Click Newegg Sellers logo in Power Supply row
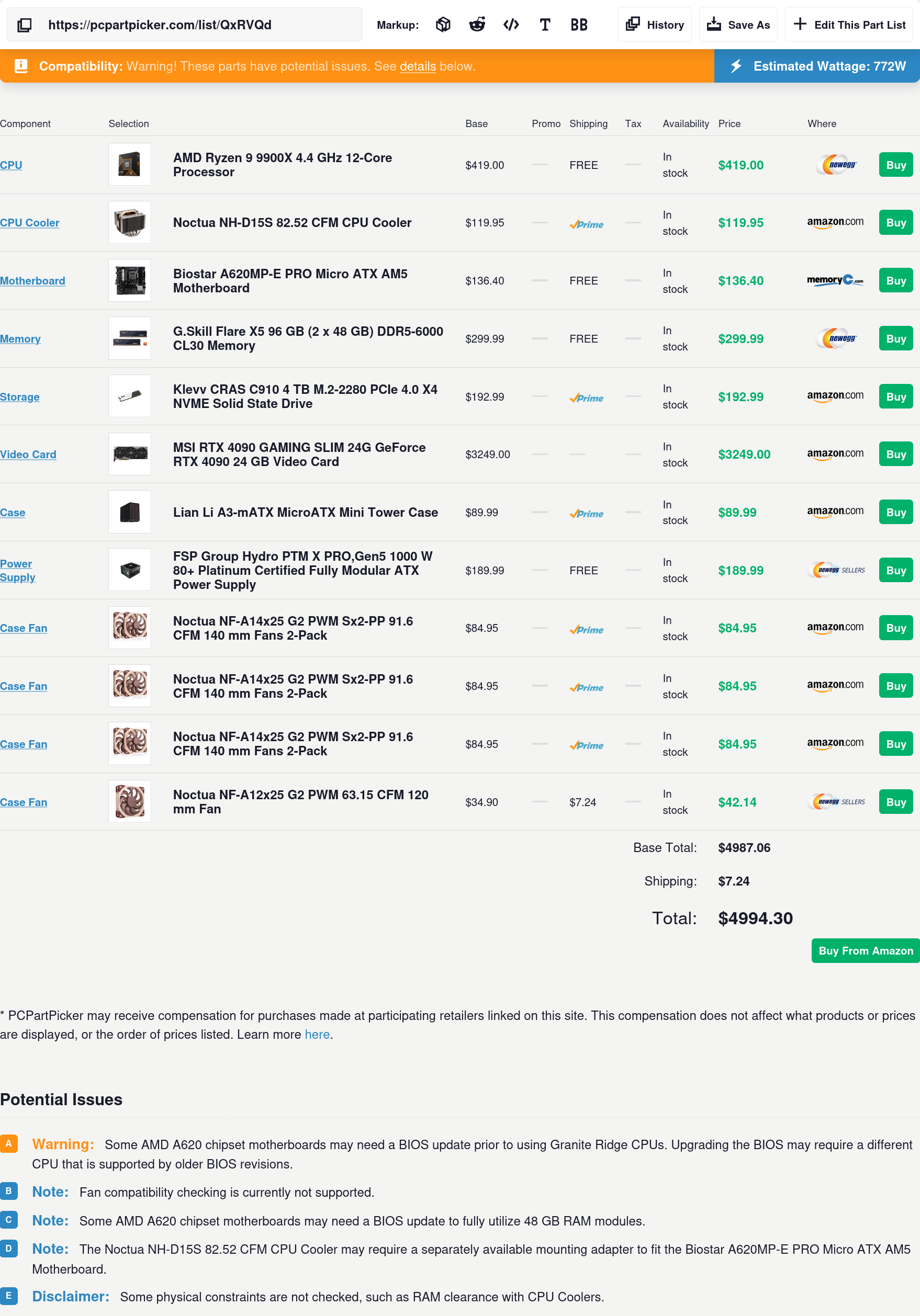Screen dimensions: 920x1316 click(x=836, y=570)
